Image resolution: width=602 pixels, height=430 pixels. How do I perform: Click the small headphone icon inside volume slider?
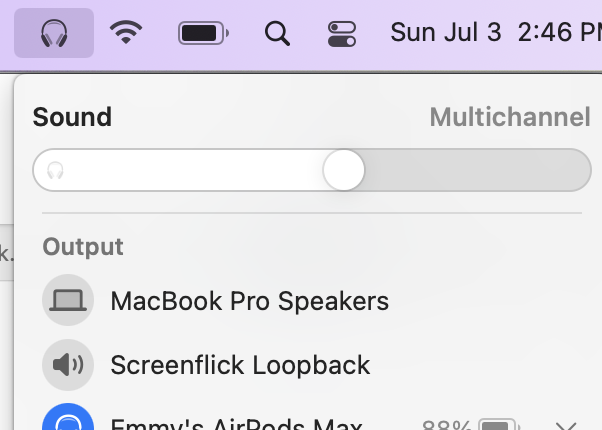55,171
